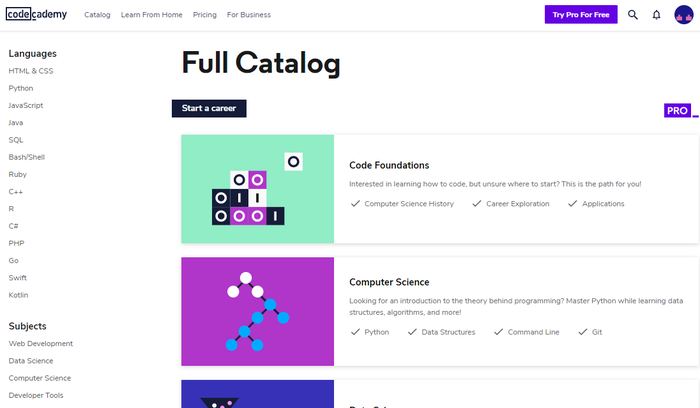Open the Web Development subject
Screen dimensions: 700x408
pos(40,343)
